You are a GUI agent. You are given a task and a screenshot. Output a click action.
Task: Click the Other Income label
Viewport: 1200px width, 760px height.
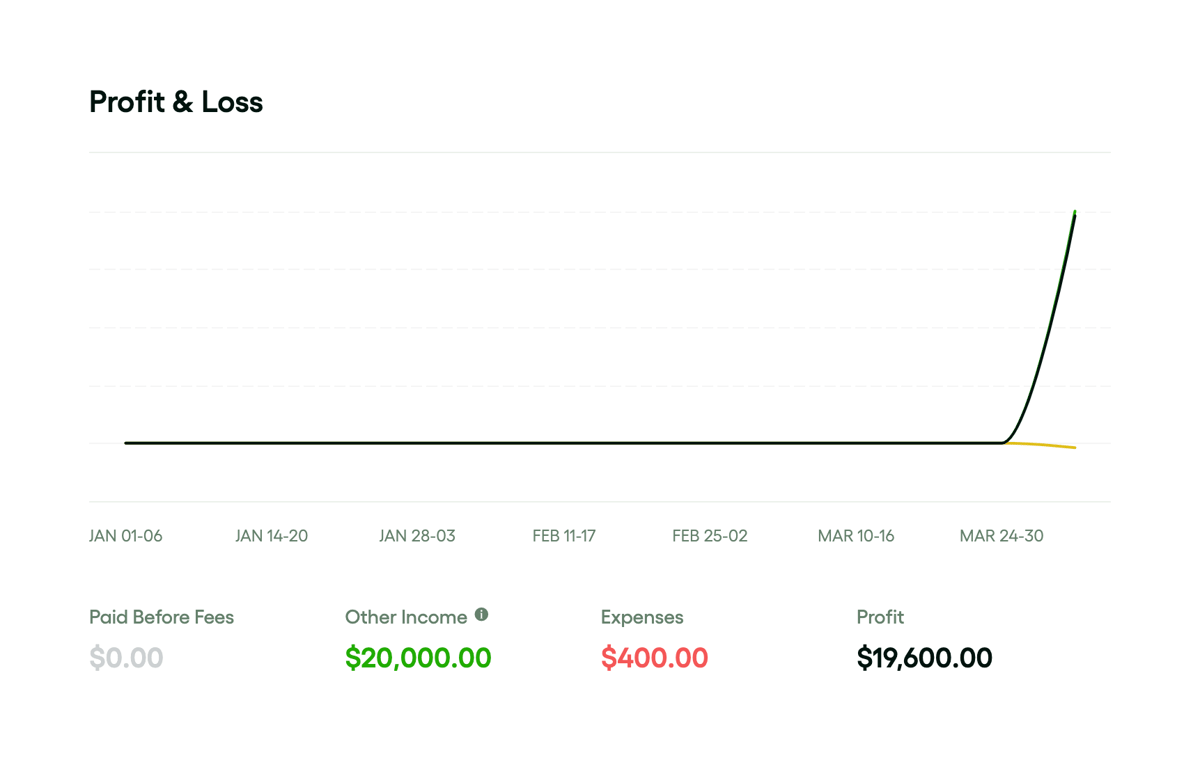(405, 617)
